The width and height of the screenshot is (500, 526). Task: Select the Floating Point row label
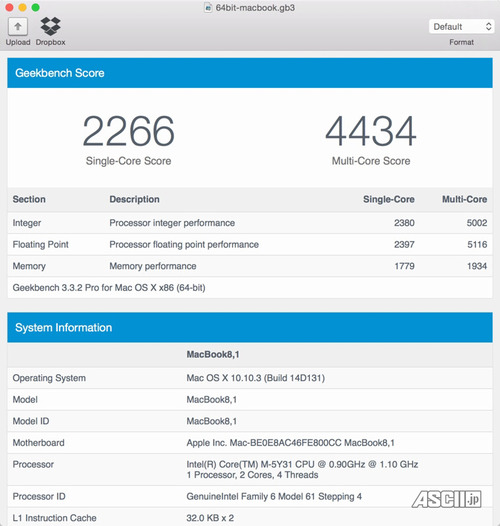(x=40, y=245)
